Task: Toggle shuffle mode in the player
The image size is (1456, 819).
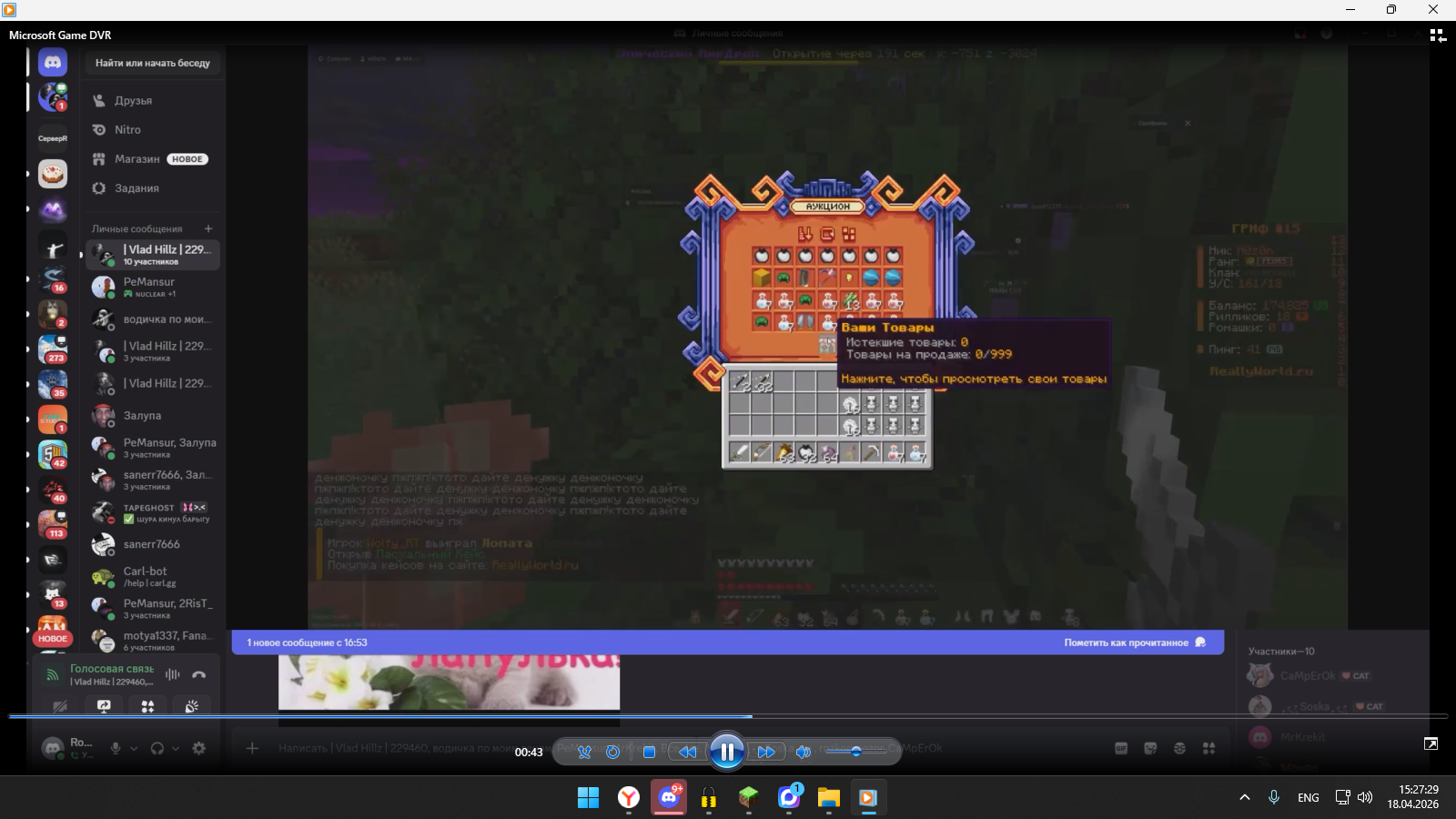Action: tap(584, 752)
